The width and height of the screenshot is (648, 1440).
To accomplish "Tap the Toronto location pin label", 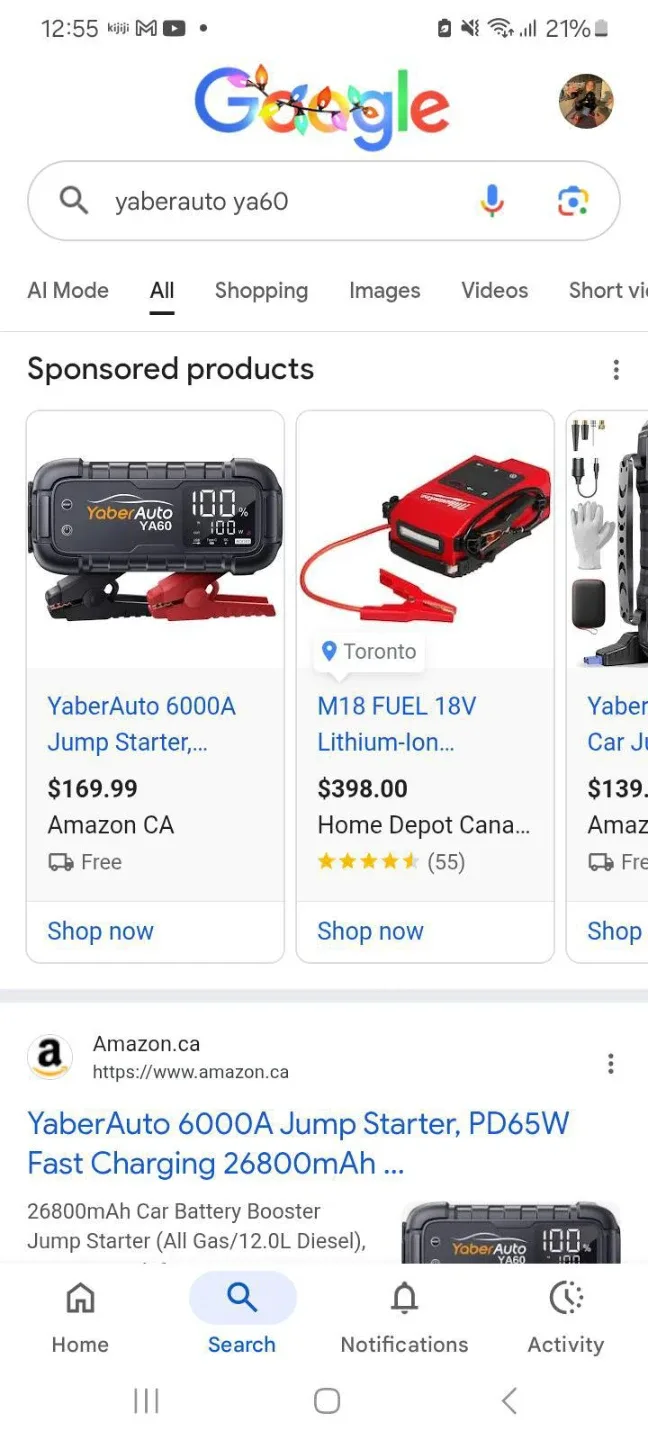I will click(368, 651).
